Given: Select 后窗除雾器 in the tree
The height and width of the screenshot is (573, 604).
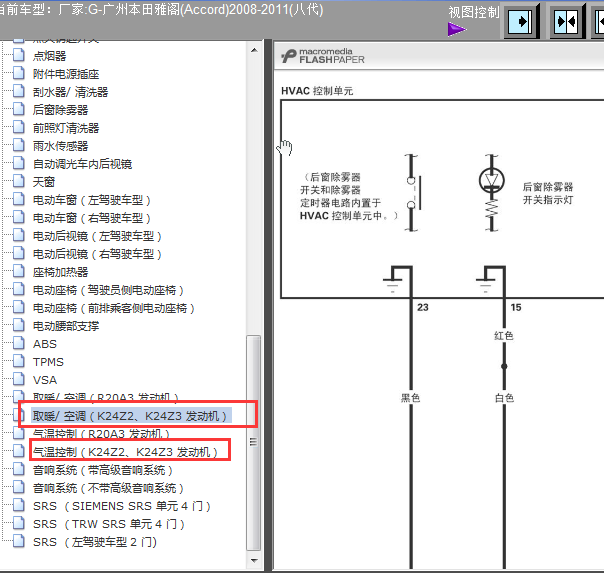Looking at the screenshot, I should (x=60, y=110).
